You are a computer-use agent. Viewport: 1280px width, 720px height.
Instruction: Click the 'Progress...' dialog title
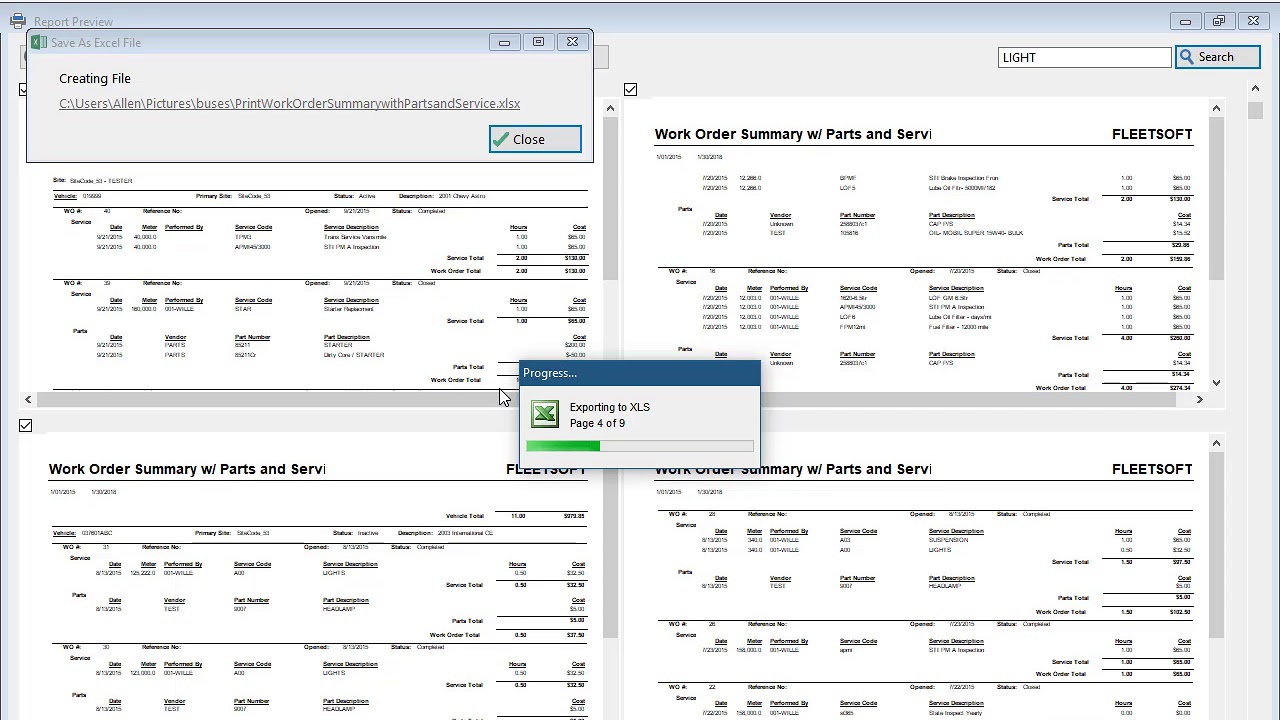tap(550, 373)
